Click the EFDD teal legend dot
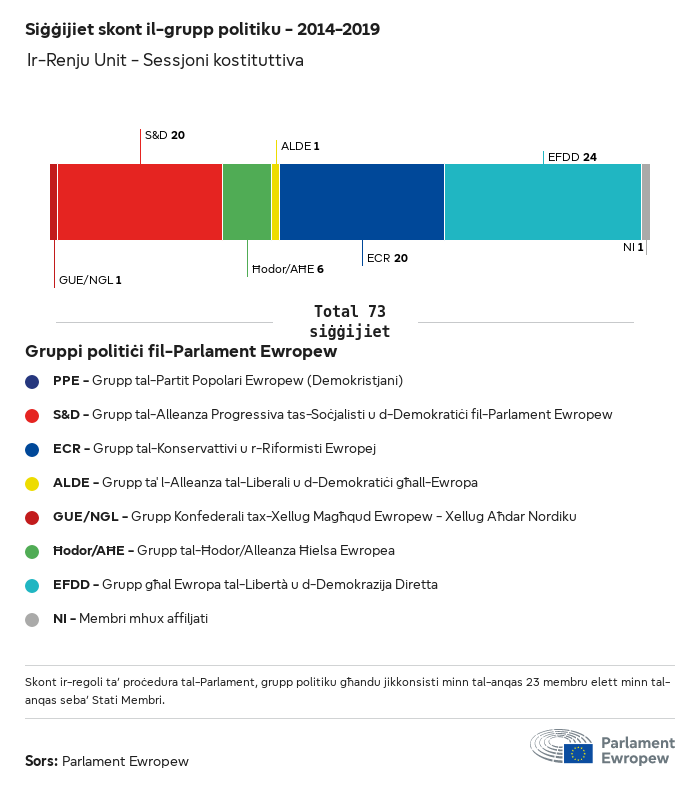The image size is (700, 786). 32,585
